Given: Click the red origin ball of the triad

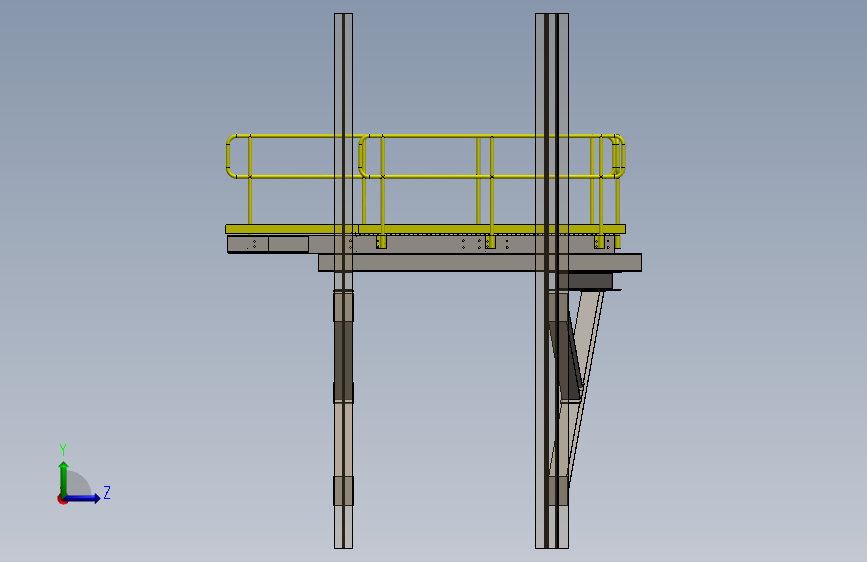Looking at the screenshot, I should pyautogui.click(x=62, y=499).
